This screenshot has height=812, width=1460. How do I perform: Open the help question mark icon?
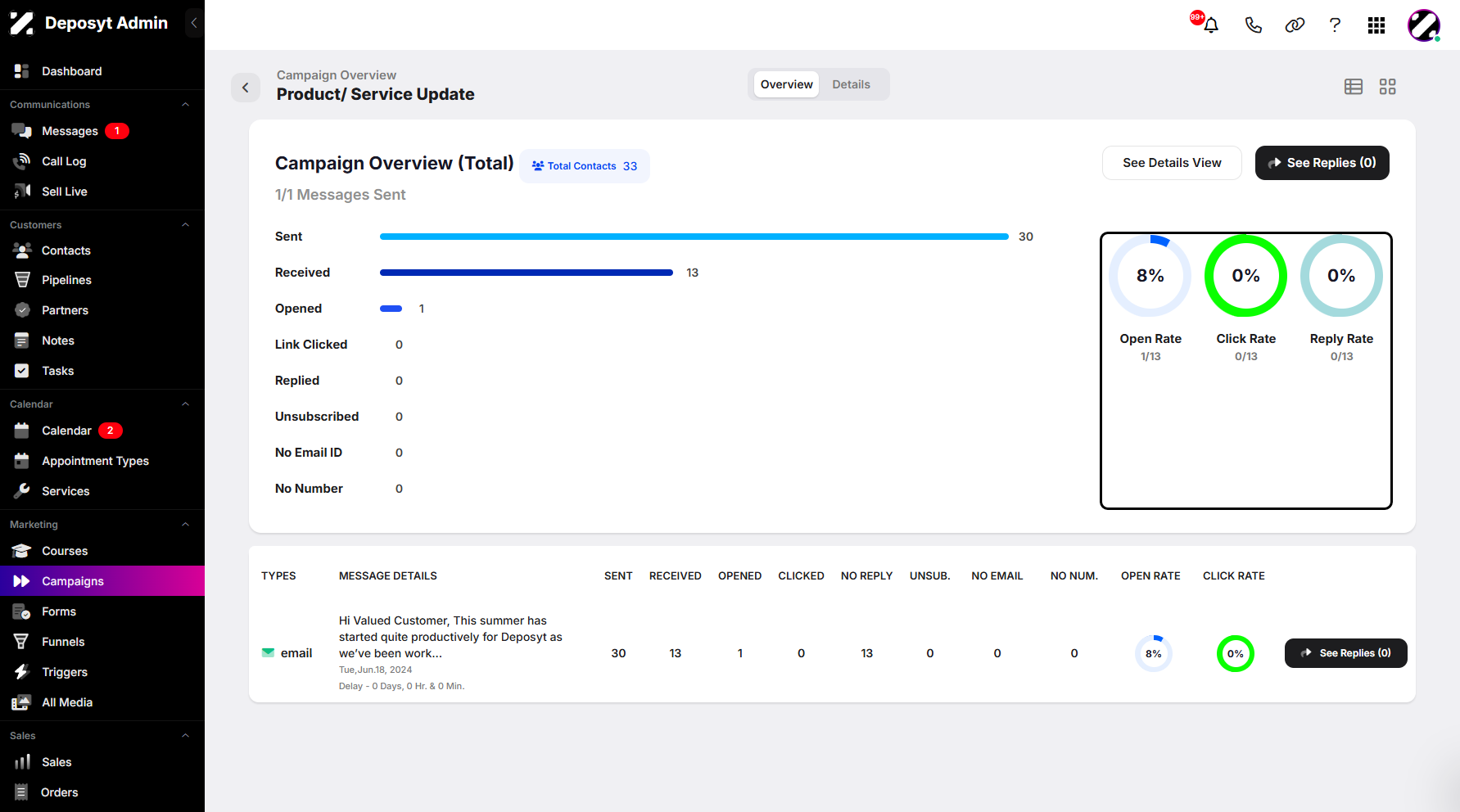1336,25
